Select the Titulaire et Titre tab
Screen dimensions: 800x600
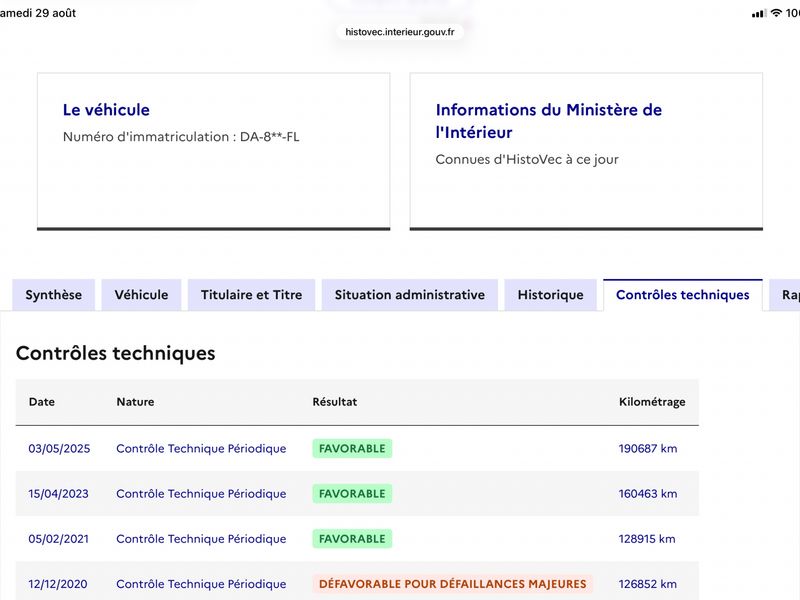[x=252, y=295]
